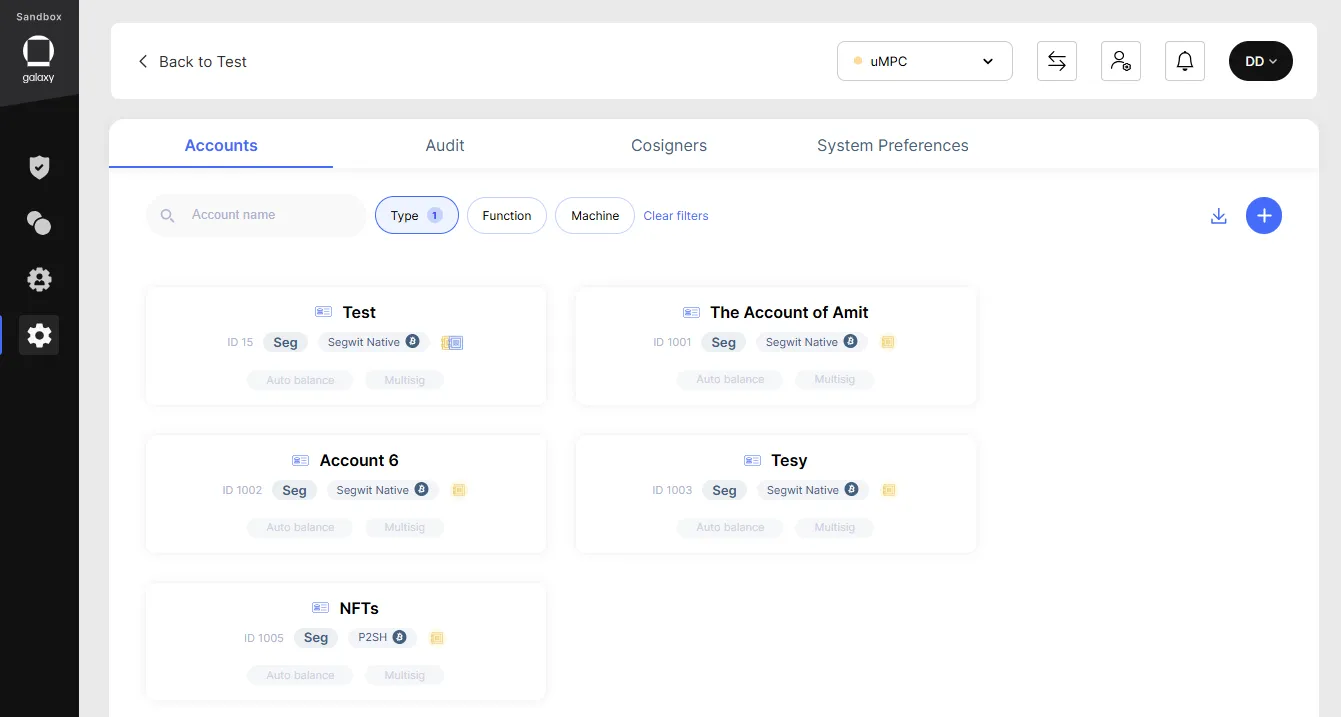Click Auto balance tag on Test card

pos(300,380)
